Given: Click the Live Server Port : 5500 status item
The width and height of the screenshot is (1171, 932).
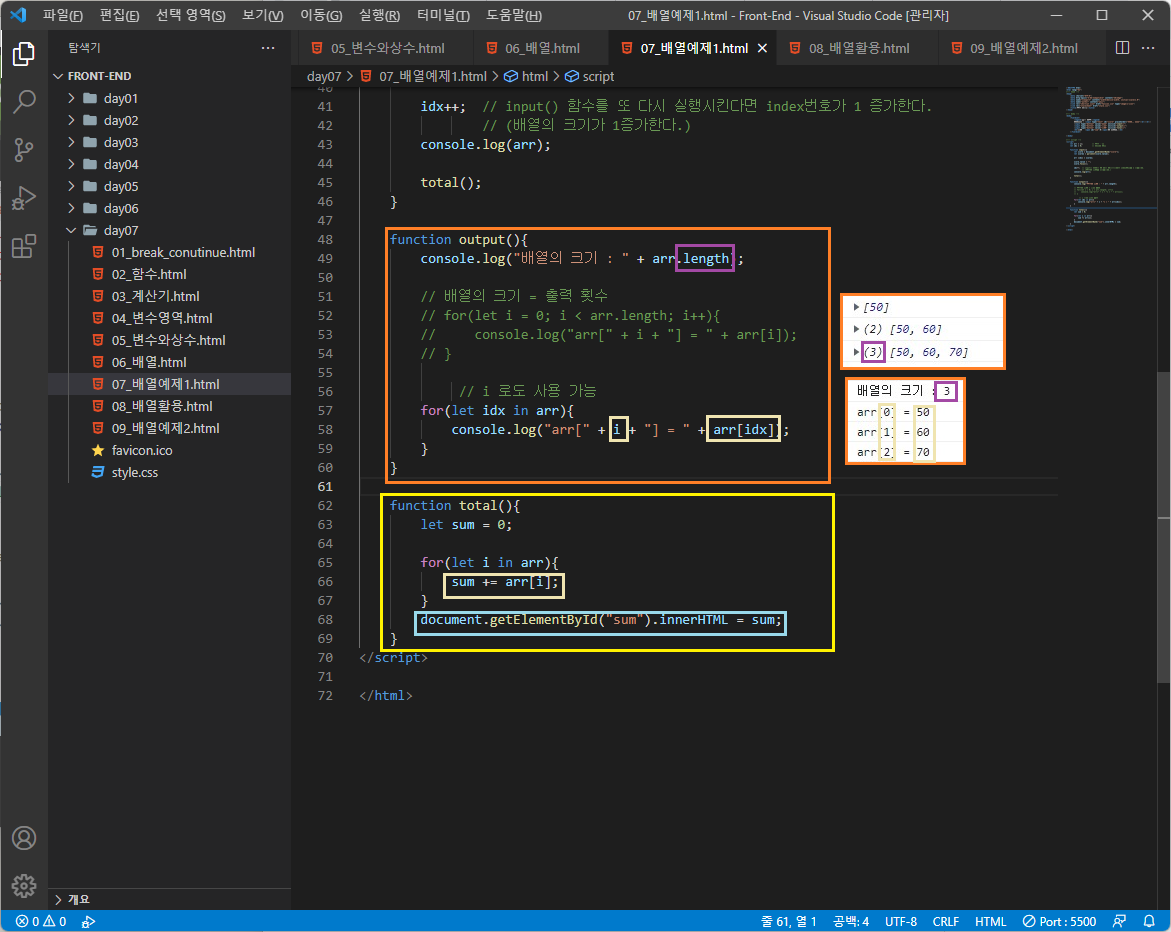Looking at the screenshot, I should pos(1059,922).
